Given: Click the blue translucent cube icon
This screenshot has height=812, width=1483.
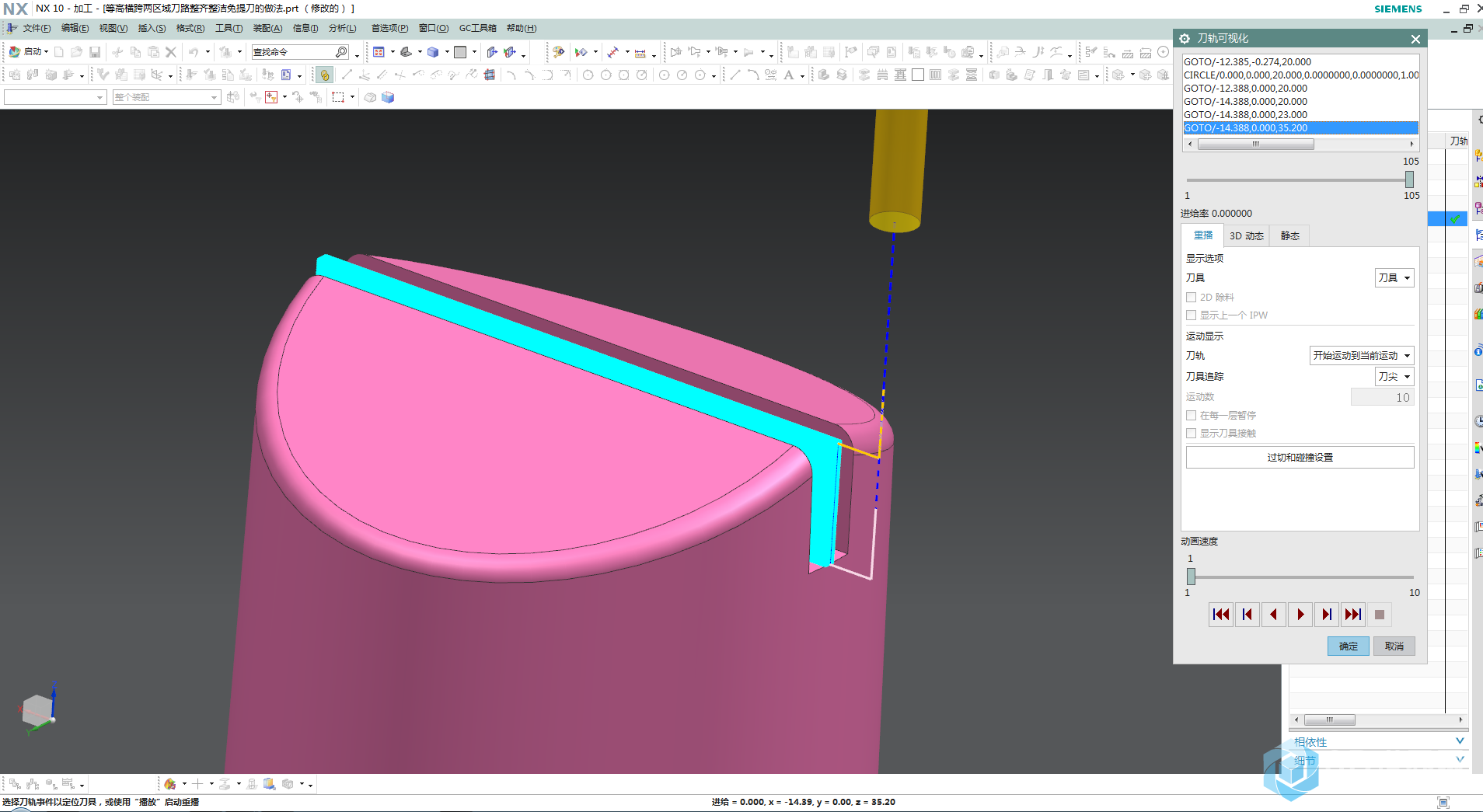Looking at the screenshot, I should coord(388,97).
